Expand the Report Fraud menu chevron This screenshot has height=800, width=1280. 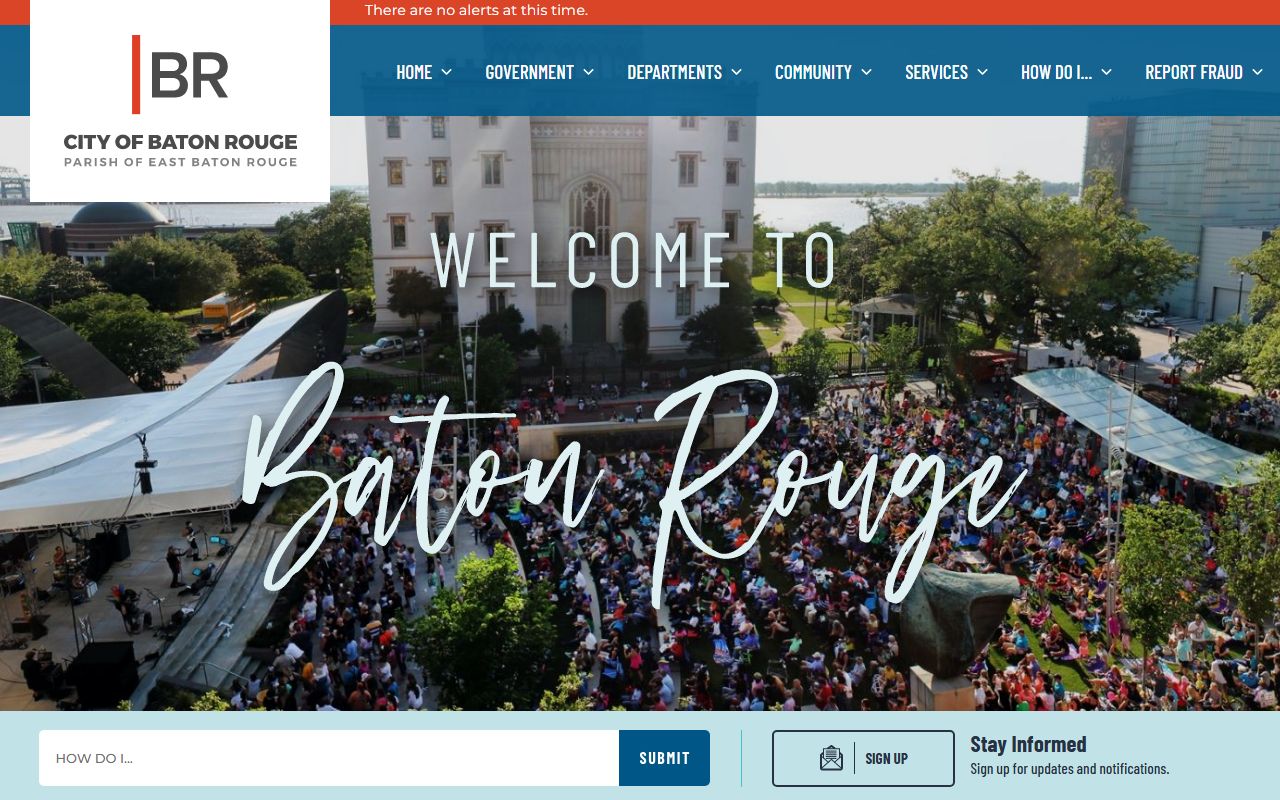pyautogui.click(x=1258, y=72)
